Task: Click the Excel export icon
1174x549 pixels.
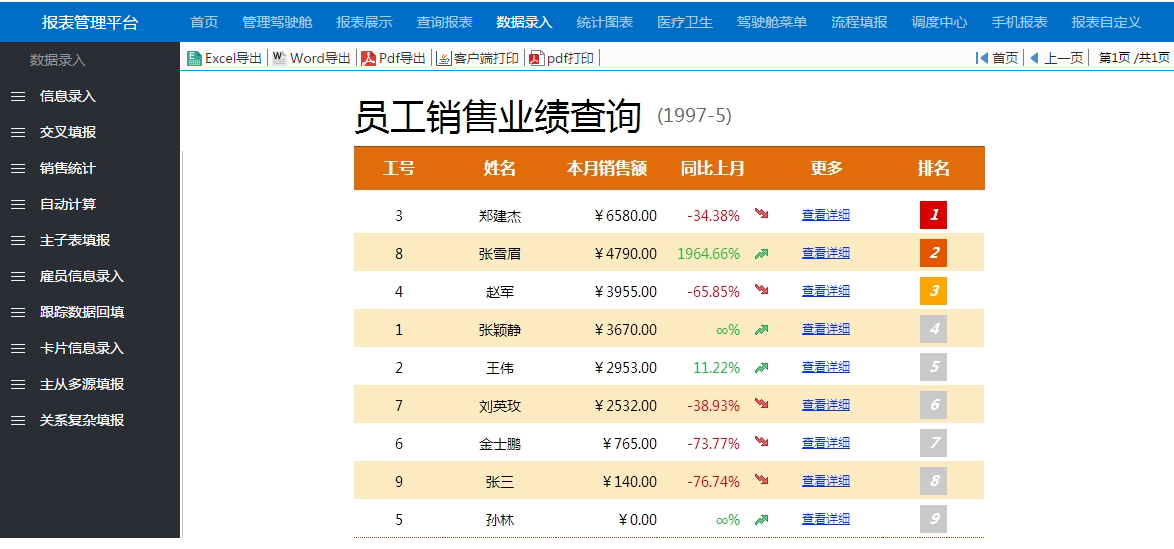Action: click(x=195, y=59)
